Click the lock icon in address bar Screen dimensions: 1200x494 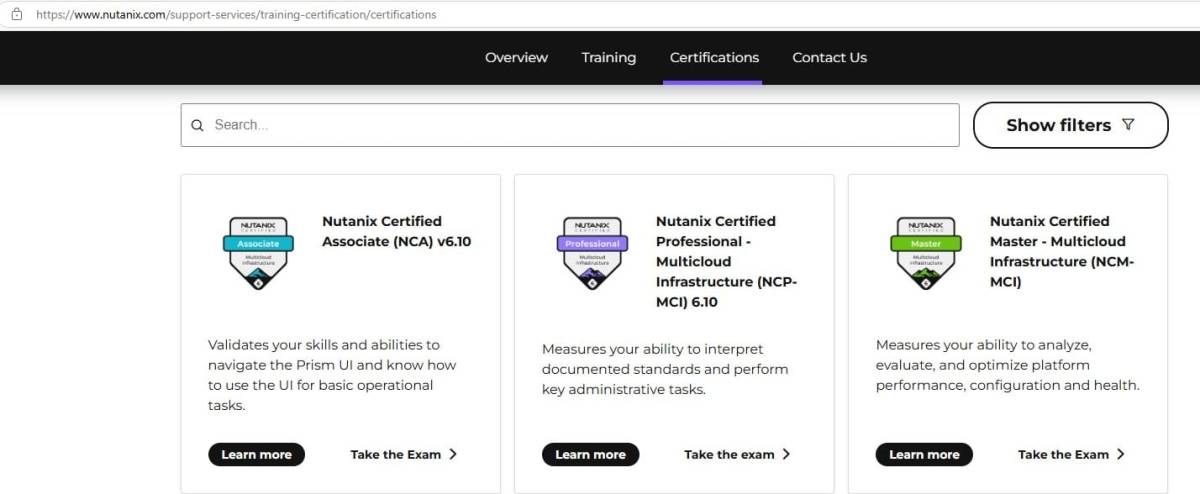tap(16, 14)
